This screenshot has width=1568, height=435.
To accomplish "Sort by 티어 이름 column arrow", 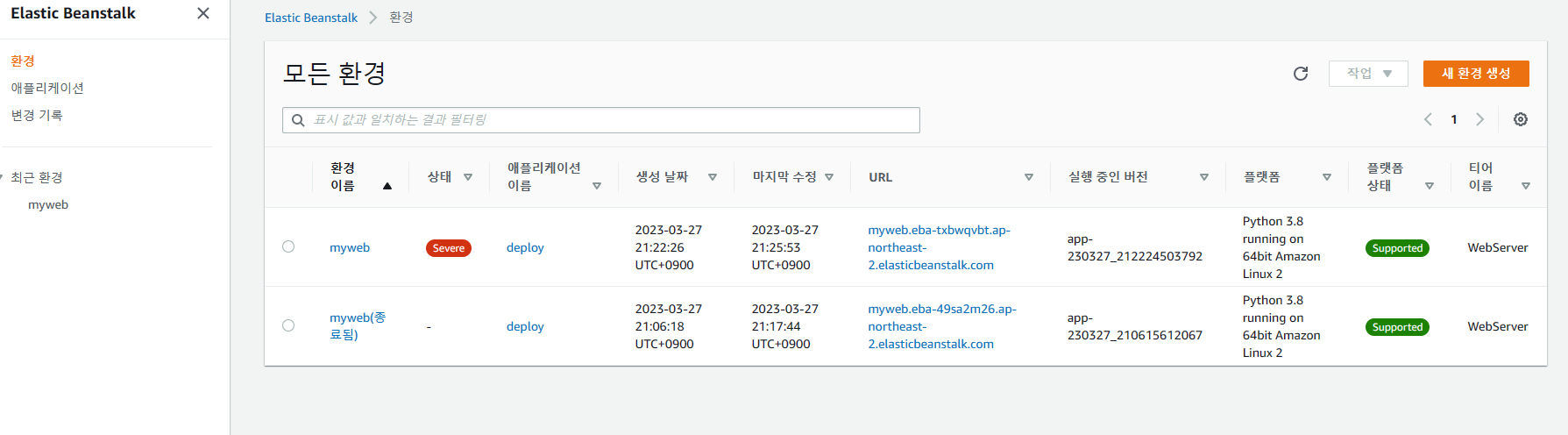I will click(1526, 186).
